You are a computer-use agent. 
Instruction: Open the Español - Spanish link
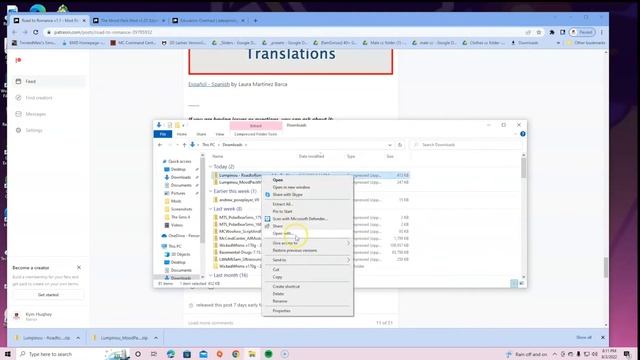[x=209, y=84]
